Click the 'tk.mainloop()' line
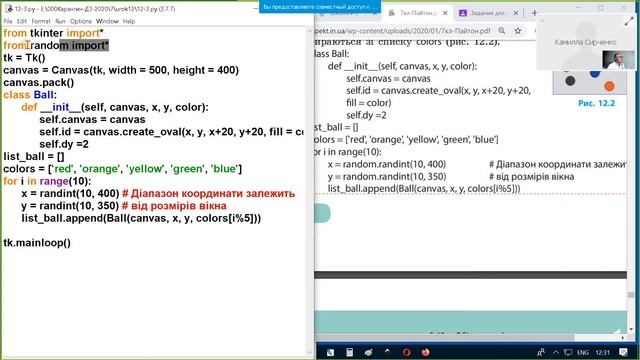The width and height of the screenshot is (640, 360). tap(37, 243)
